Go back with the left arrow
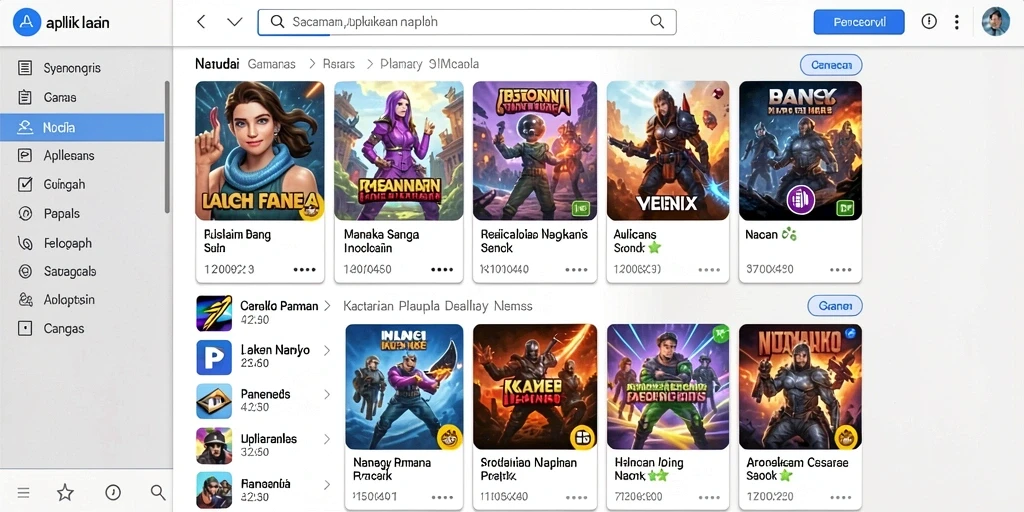Screen dimensions: 1024x512 pos(201,22)
